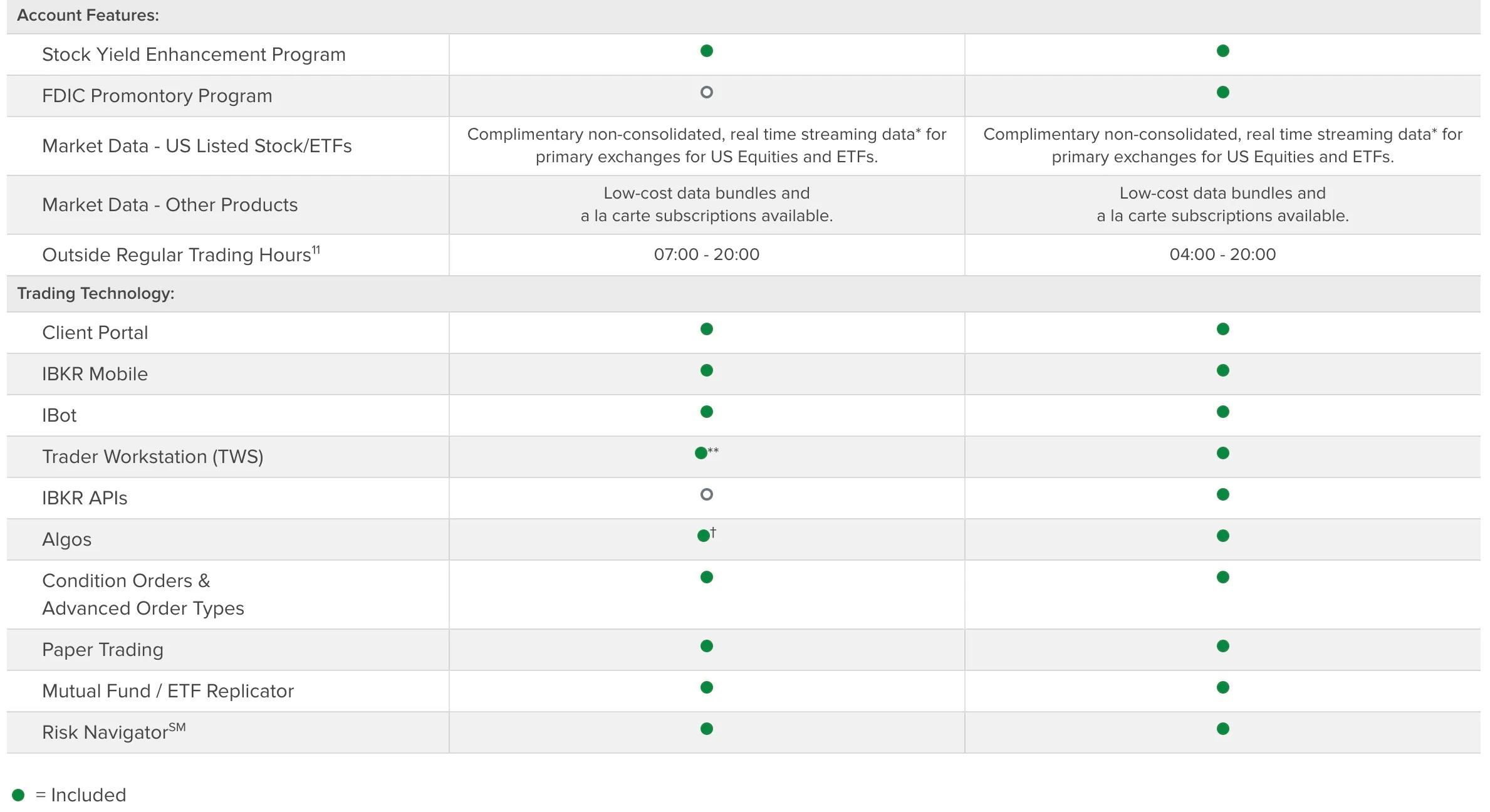Image resolution: width=1490 pixels, height=812 pixels.
Task: Click the Mutual Fund / ETF Replicator label
Action: tap(168, 691)
